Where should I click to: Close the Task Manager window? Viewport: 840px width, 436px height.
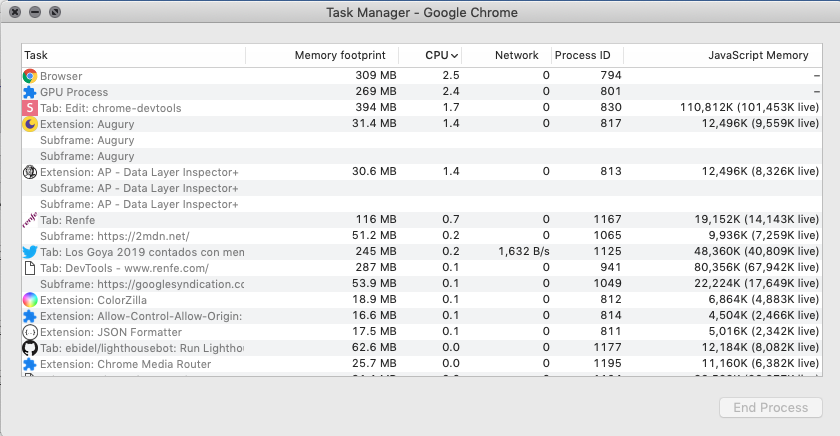15,12
